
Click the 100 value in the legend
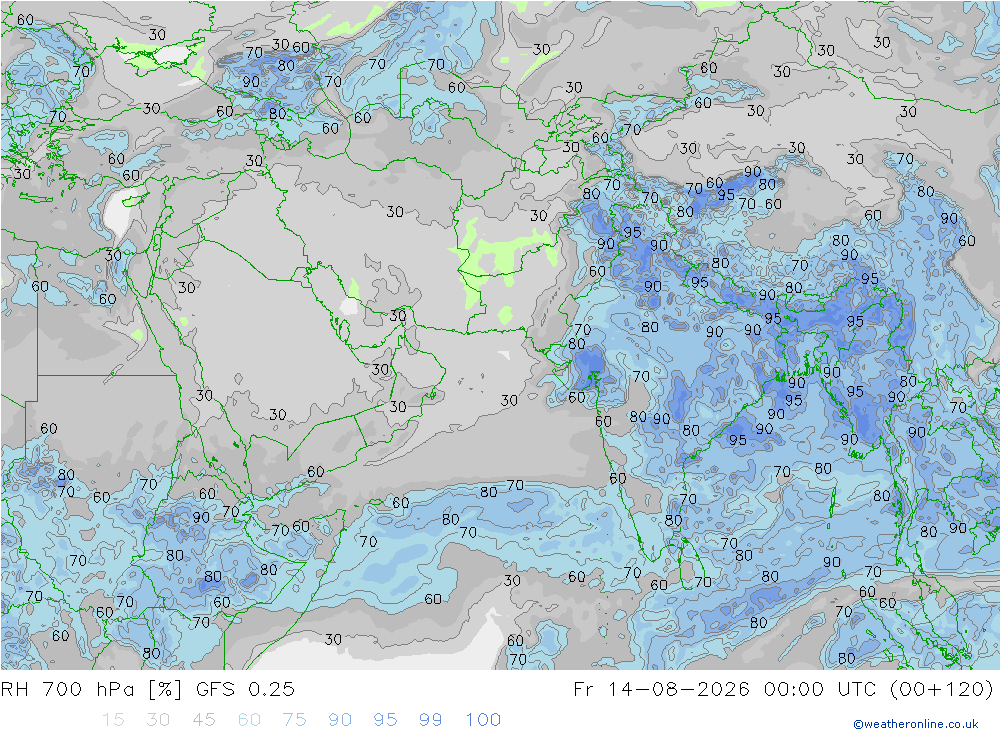tap(483, 720)
